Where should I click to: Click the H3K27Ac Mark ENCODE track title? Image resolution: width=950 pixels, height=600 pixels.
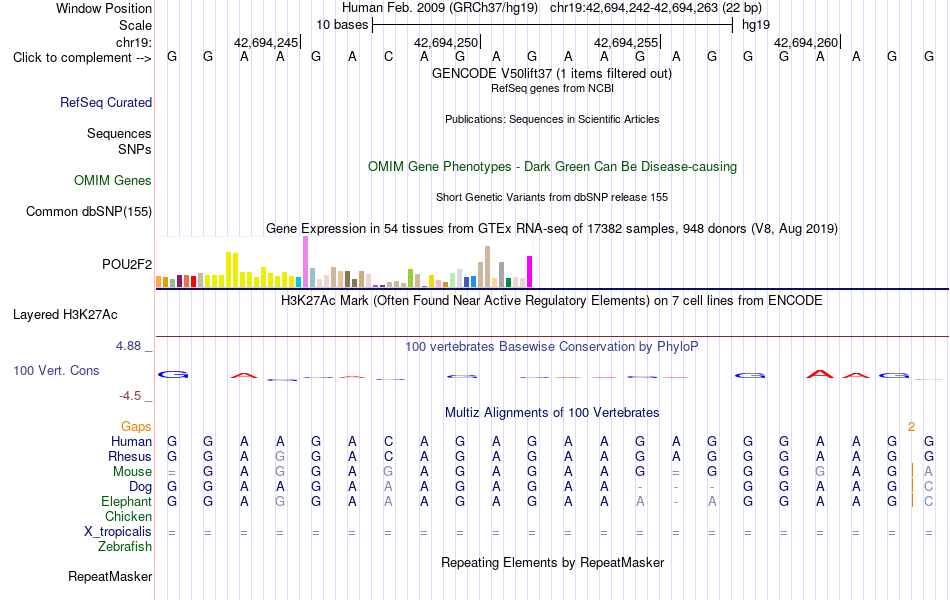552,301
